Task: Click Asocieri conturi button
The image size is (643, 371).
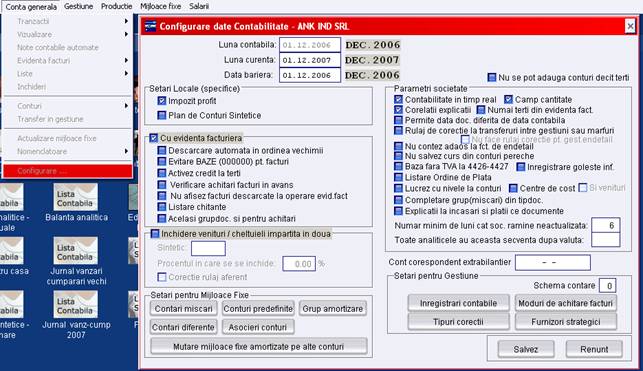Action: (258, 327)
